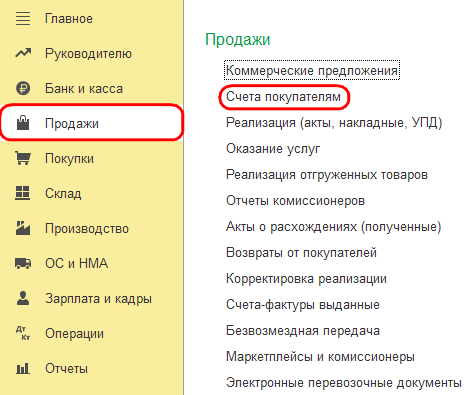Screen dimensions: 473x395
Task: Click the grid warehouse icon for Склад
Action: (23, 193)
